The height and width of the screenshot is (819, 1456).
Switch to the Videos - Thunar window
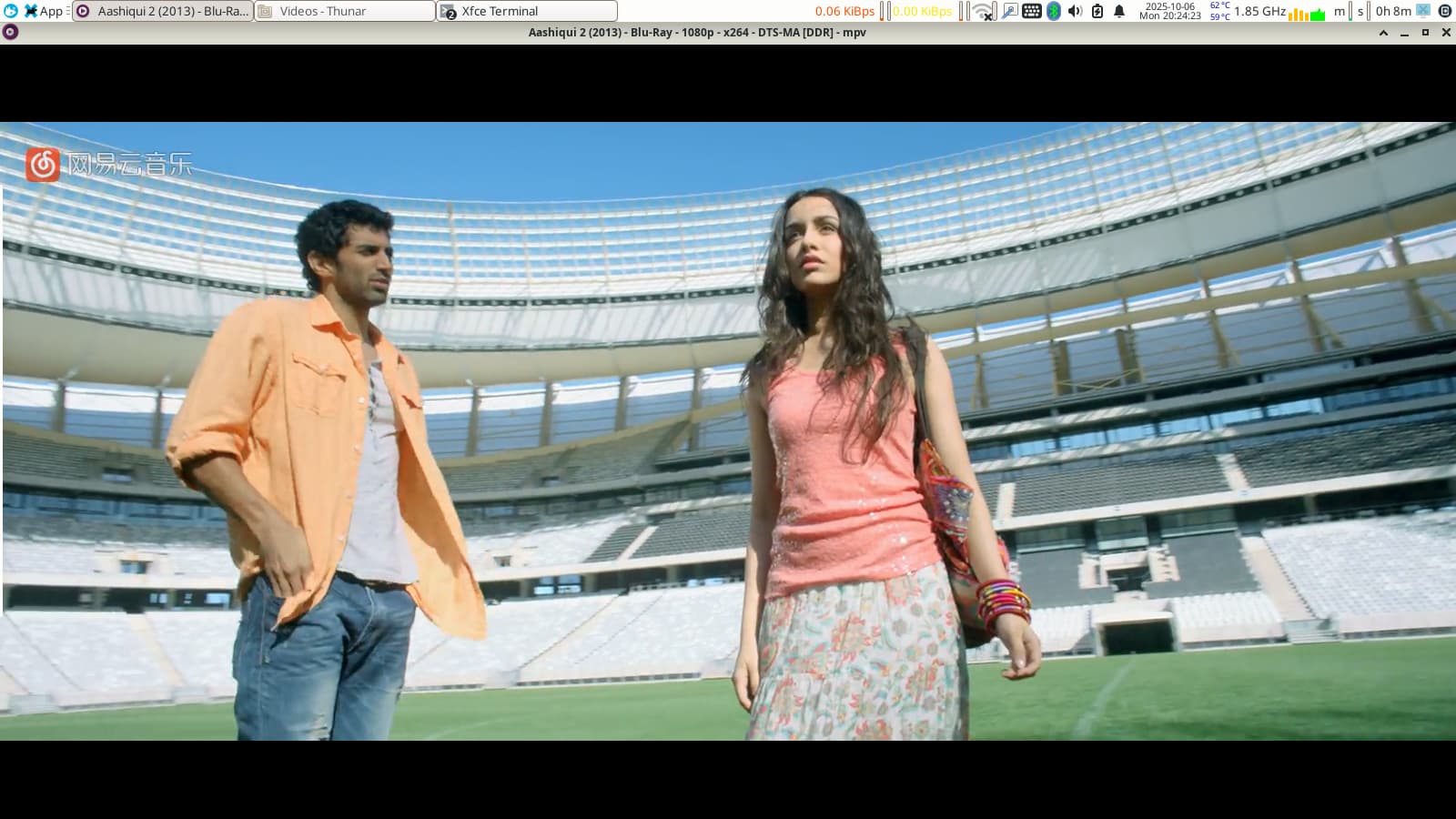click(x=344, y=11)
